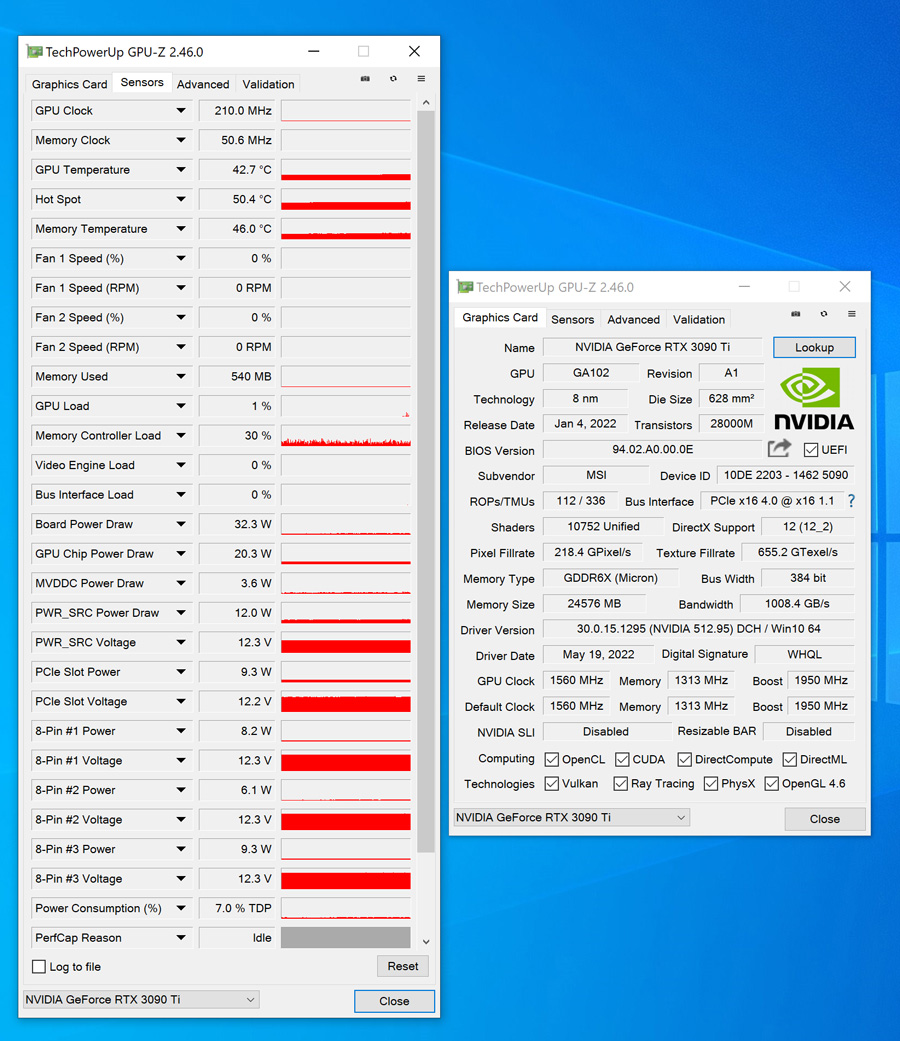Open Power Consumption (%) dropdown arrow
900x1041 pixels.
(181, 908)
